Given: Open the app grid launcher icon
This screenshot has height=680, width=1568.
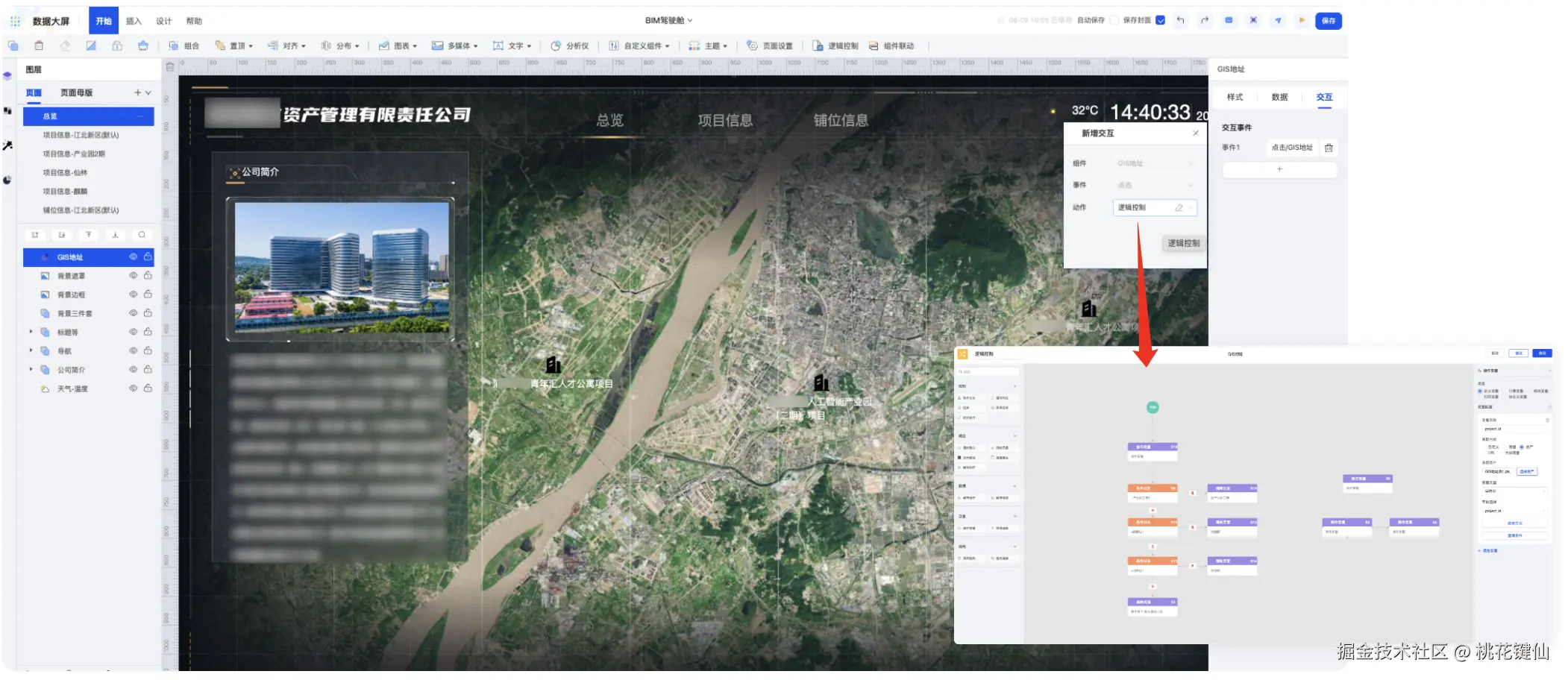Looking at the screenshot, I should point(15,21).
